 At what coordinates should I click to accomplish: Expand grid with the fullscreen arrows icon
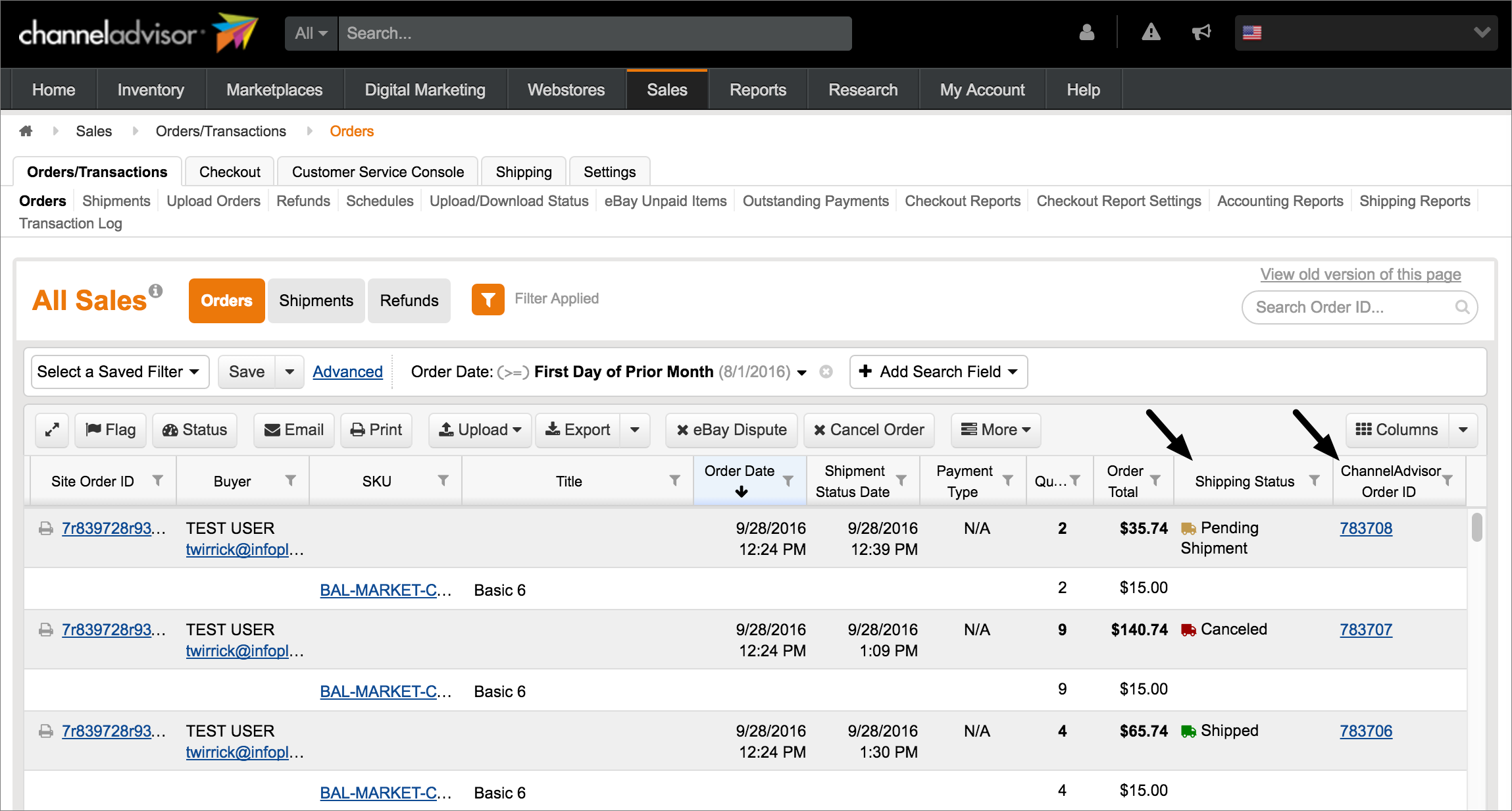pos(52,430)
